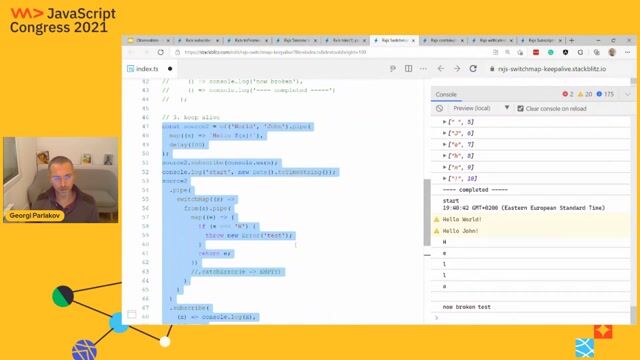Open the browser Collections icon
Viewport: 640px width, 360px height.
click(596, 52)
